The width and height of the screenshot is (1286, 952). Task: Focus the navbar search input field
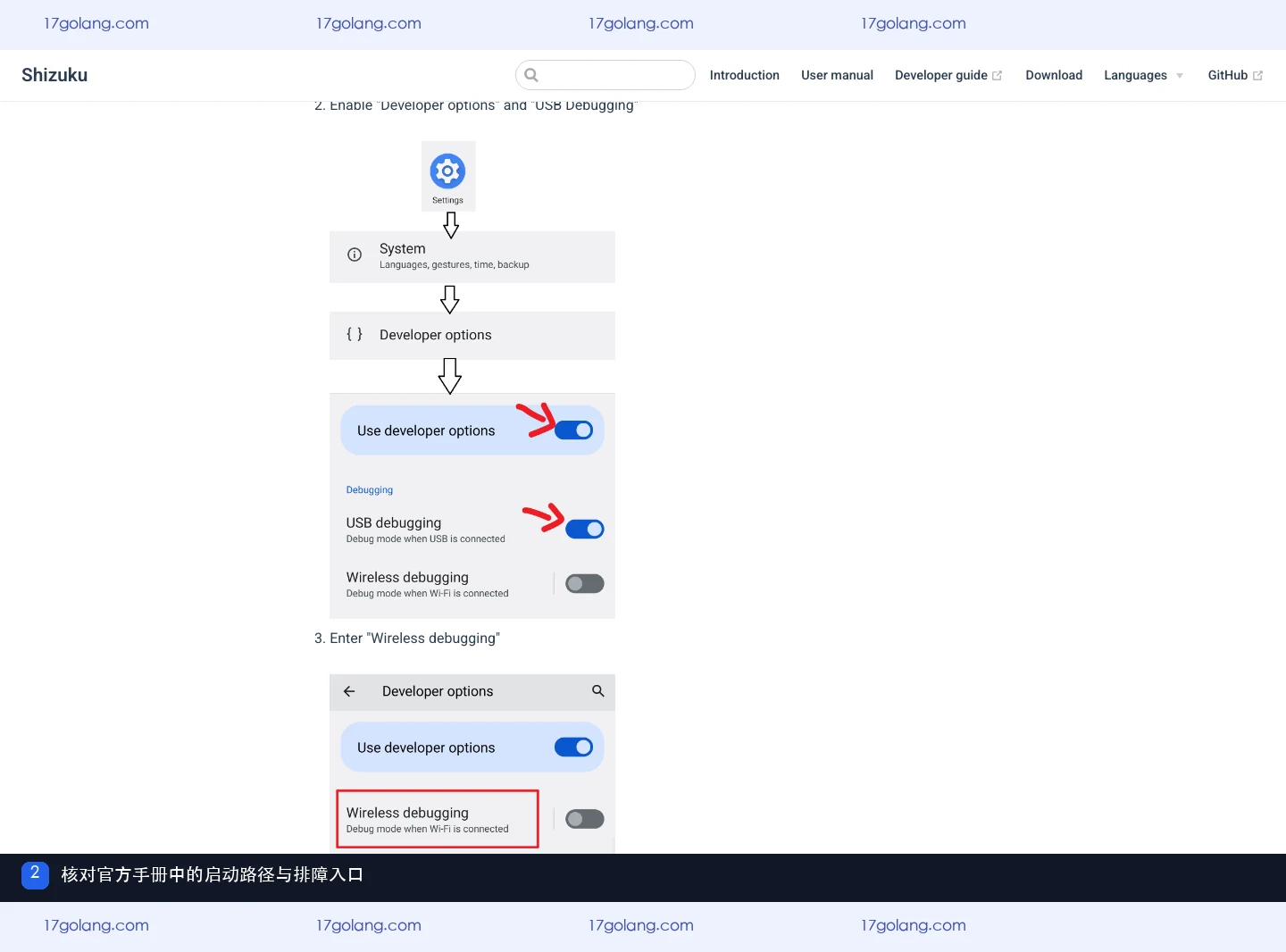[605, 75]
